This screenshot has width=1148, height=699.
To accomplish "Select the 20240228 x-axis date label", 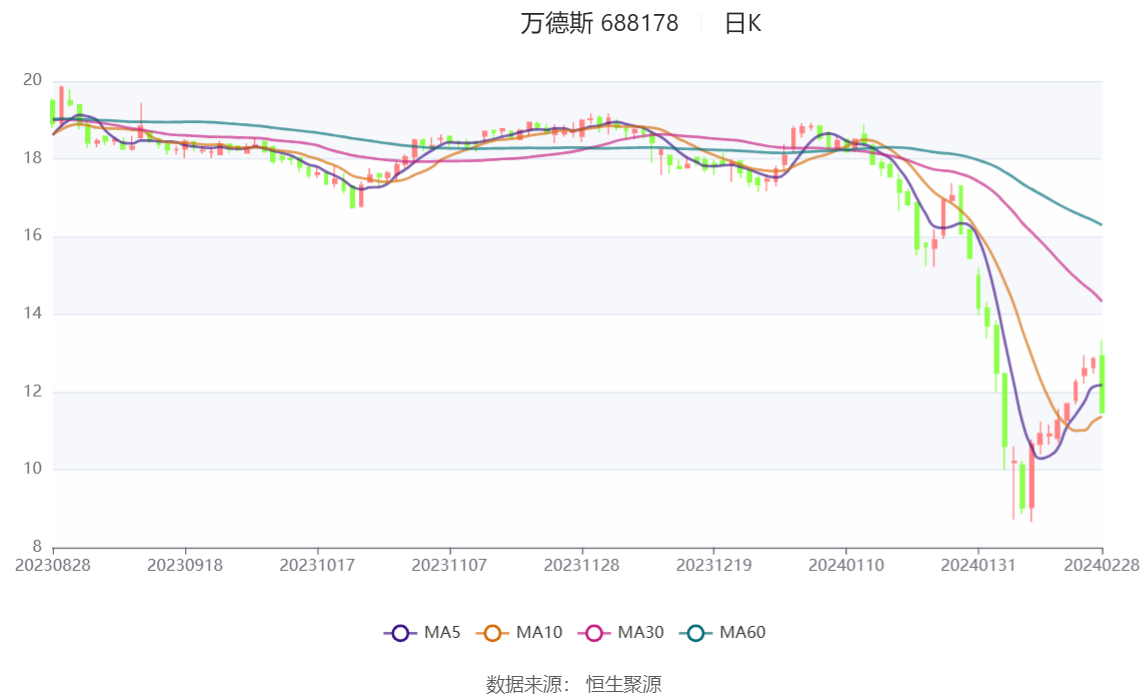I will pos(1102,565).
